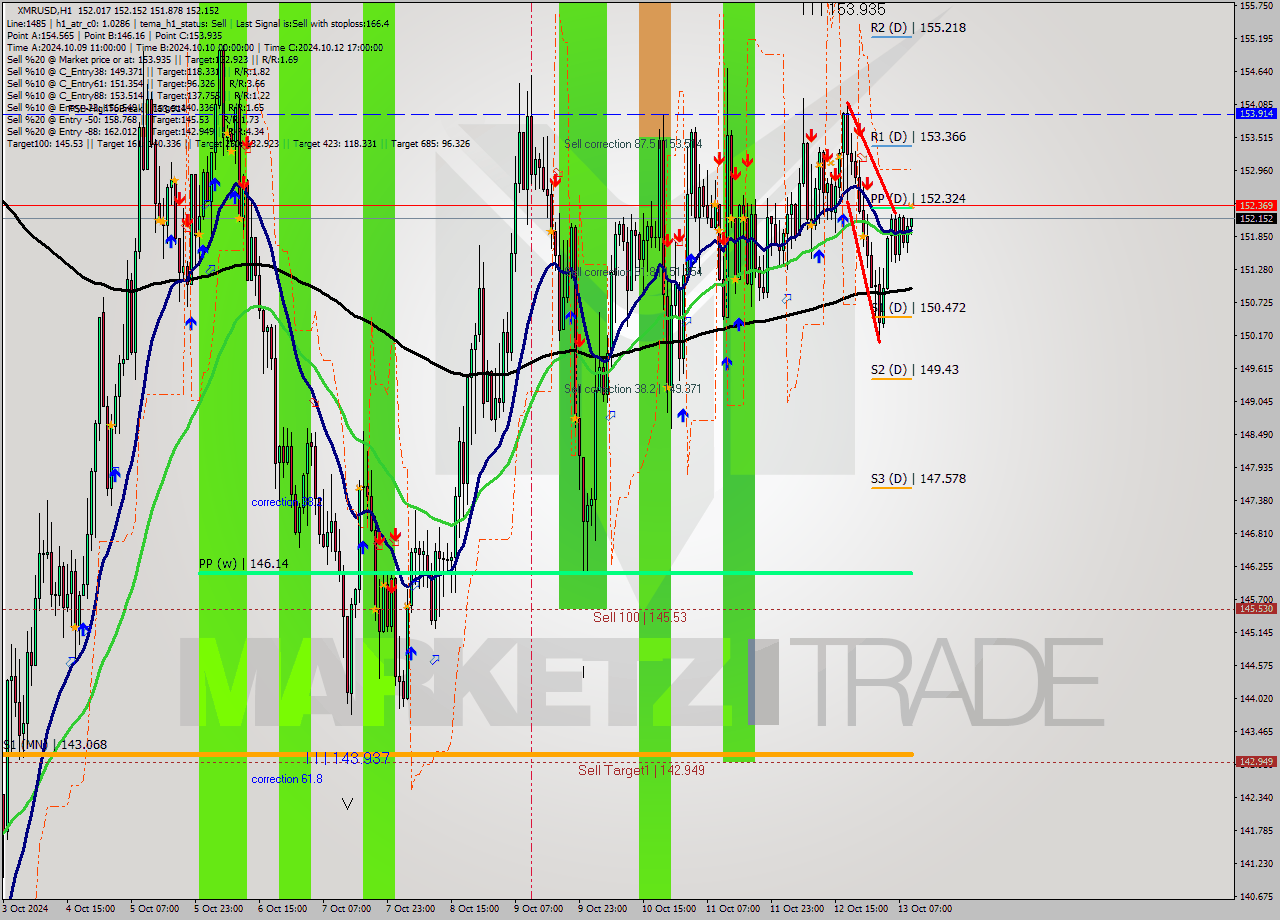Click the 'Time A:2024.10.09 11:00:00' line
This screenshot has height=920, width=1280.
(x=194, y=47)
